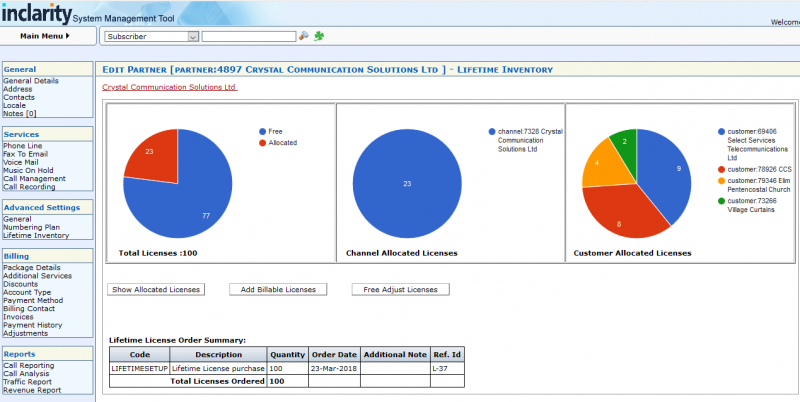Click Show Allocated Licenses button
The width and height of the screenshot is (800, 402).
[156, 289]
